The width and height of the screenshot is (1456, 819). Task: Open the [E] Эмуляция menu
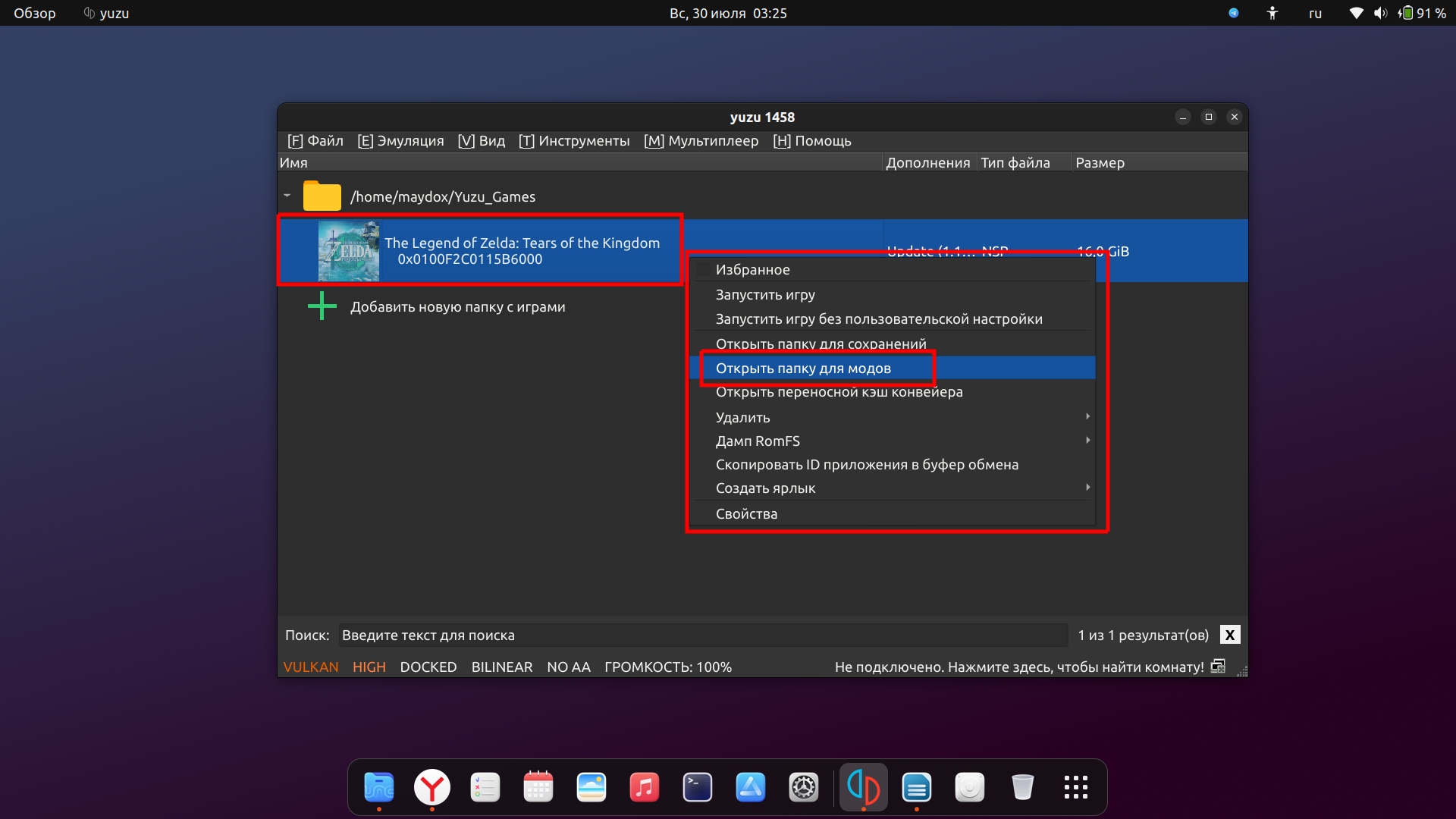tap(400, 141)
